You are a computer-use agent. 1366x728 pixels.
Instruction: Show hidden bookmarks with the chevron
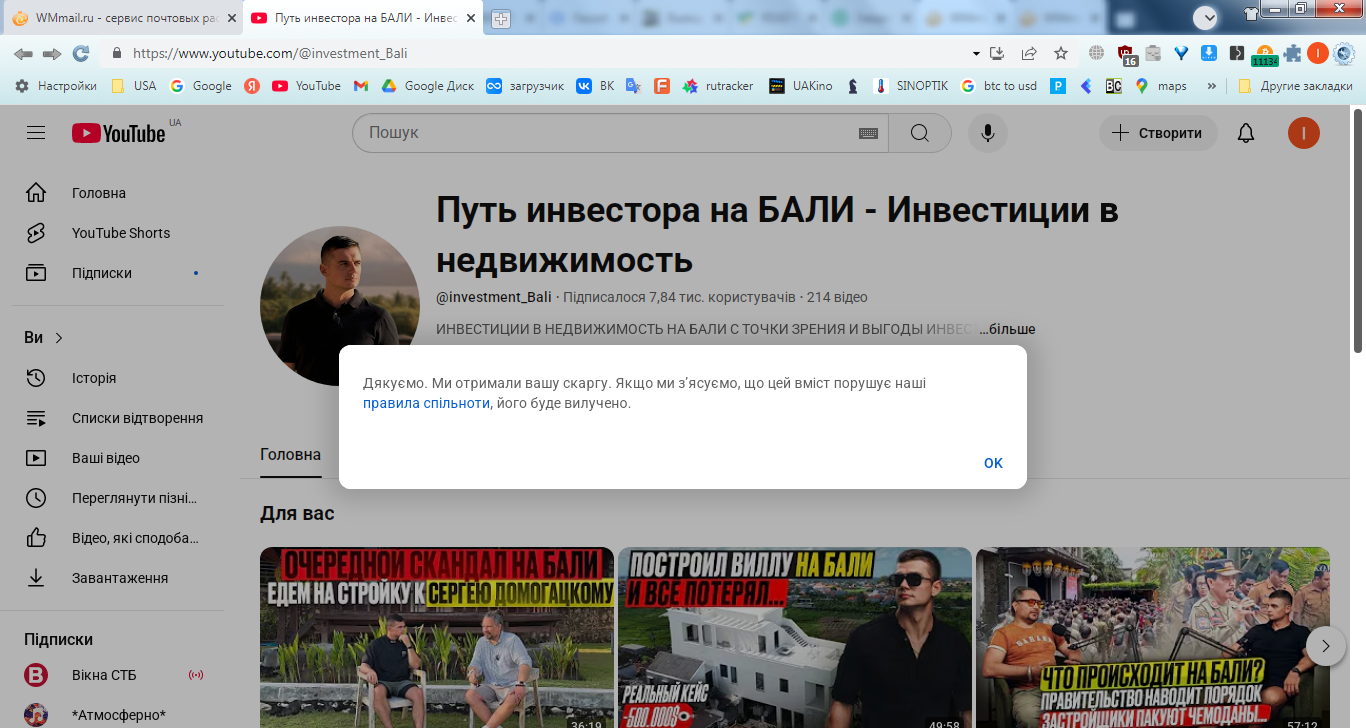coord(1212,86)
